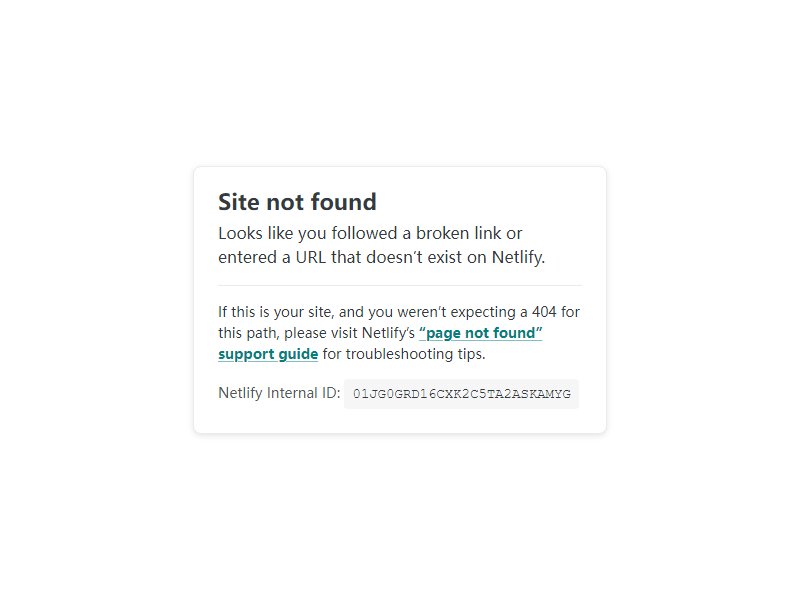Click the "Netlify Internal ID:" label
This screenshot has width=800, height=600.
point(279,393)
